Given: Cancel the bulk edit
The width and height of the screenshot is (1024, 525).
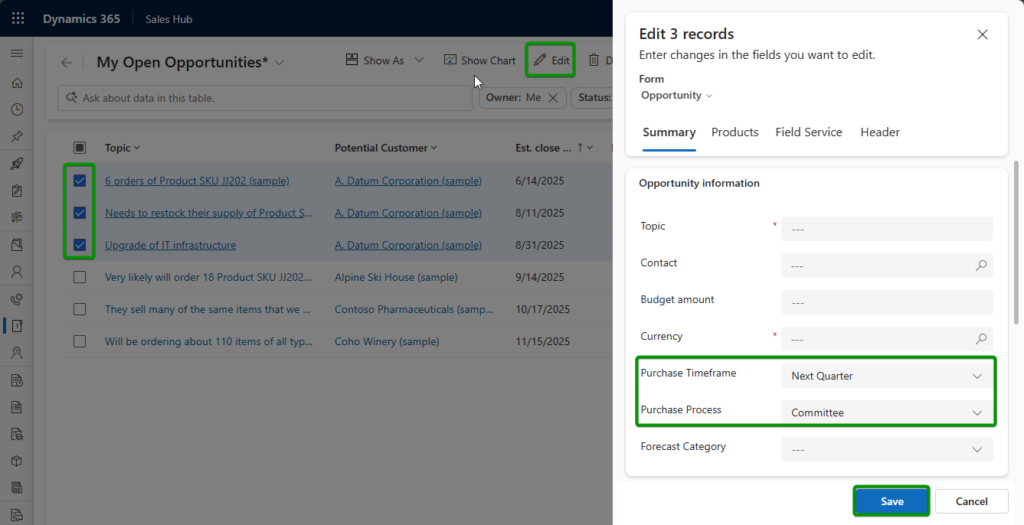Looking at the screenshot, I should click(x=971, y=501).
